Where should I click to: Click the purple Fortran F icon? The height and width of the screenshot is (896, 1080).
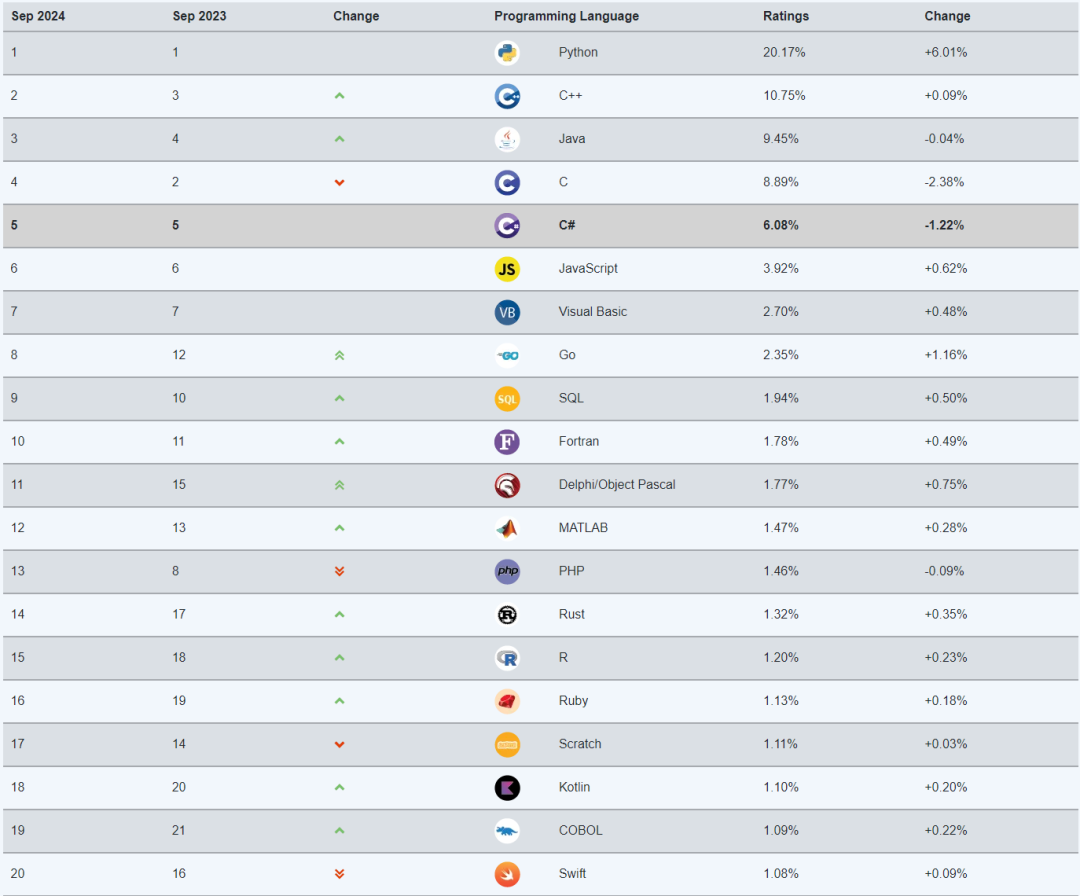tap(507, 442)
